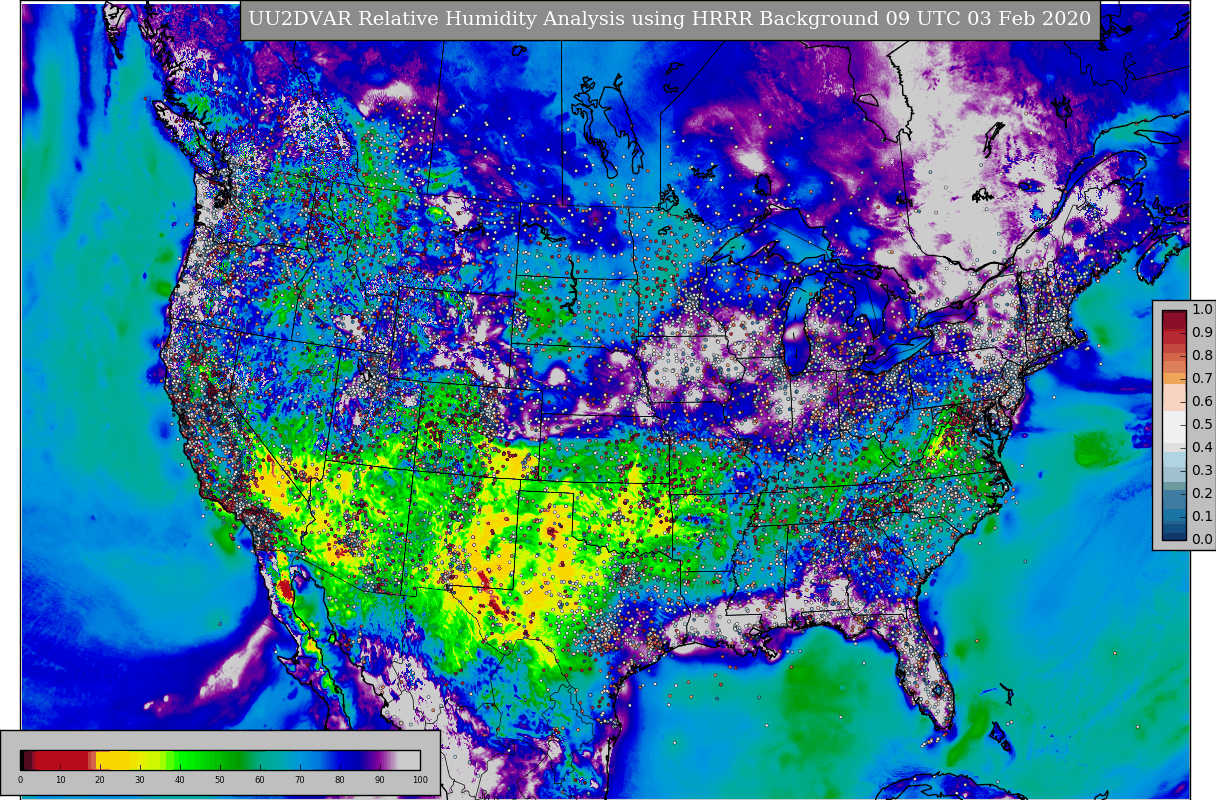Click the '0.2' label on right colorbar
The image size is (1216, 800).
(x=1202, y=493)
